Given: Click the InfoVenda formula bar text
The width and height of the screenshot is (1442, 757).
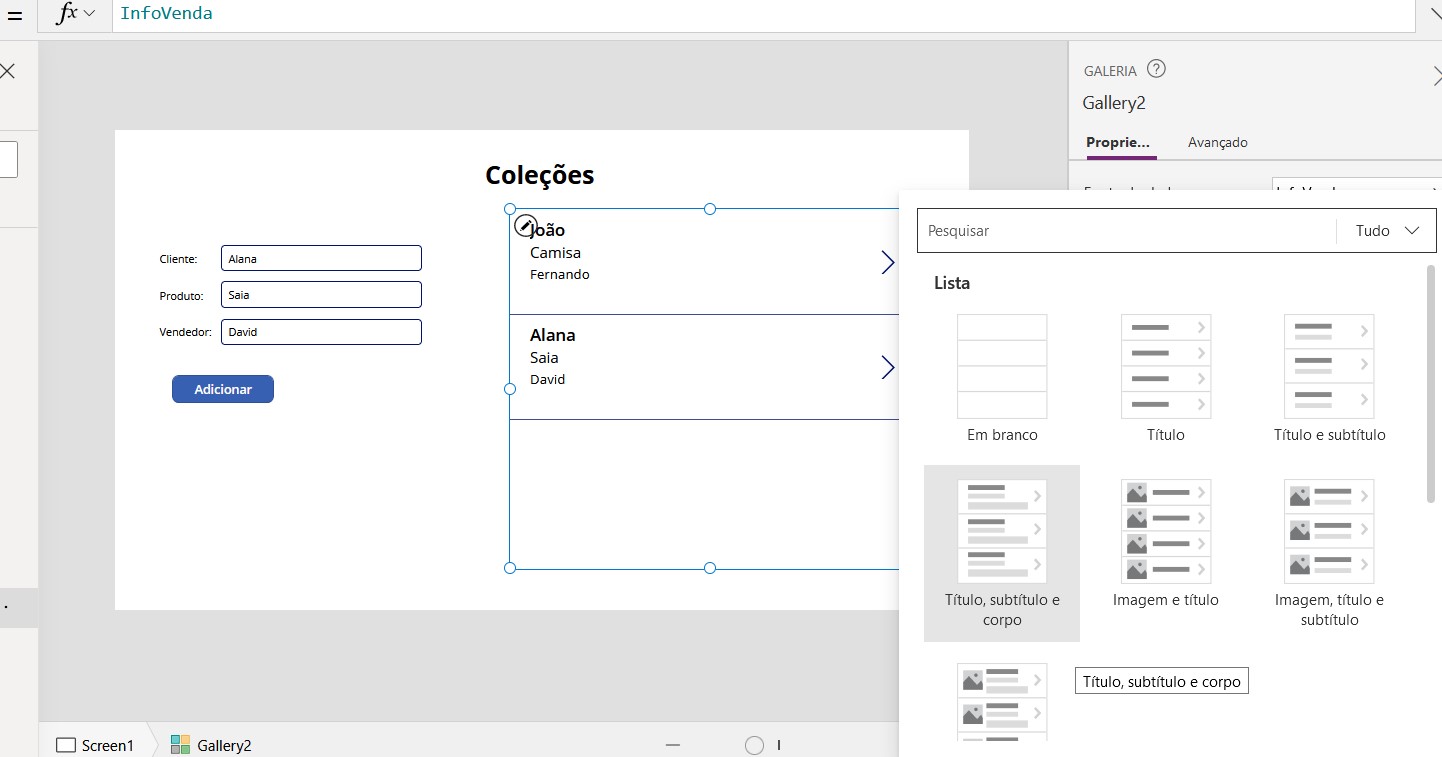Looking at the screenshot, I should pos(166,13).
